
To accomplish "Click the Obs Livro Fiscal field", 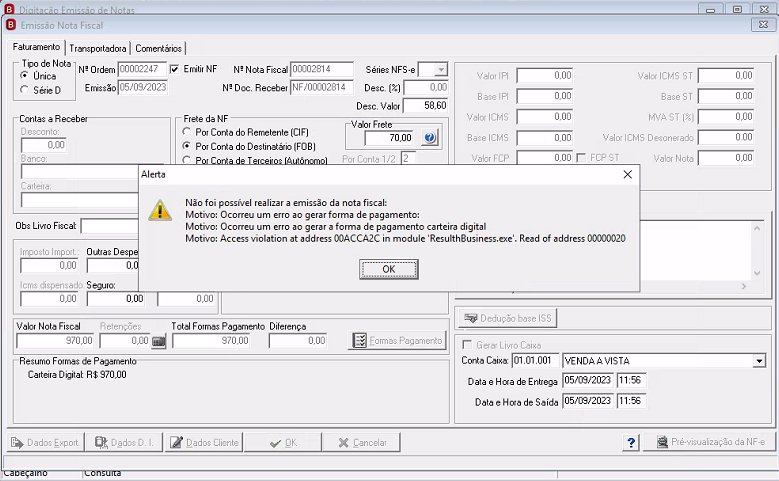I will point(109,226).
